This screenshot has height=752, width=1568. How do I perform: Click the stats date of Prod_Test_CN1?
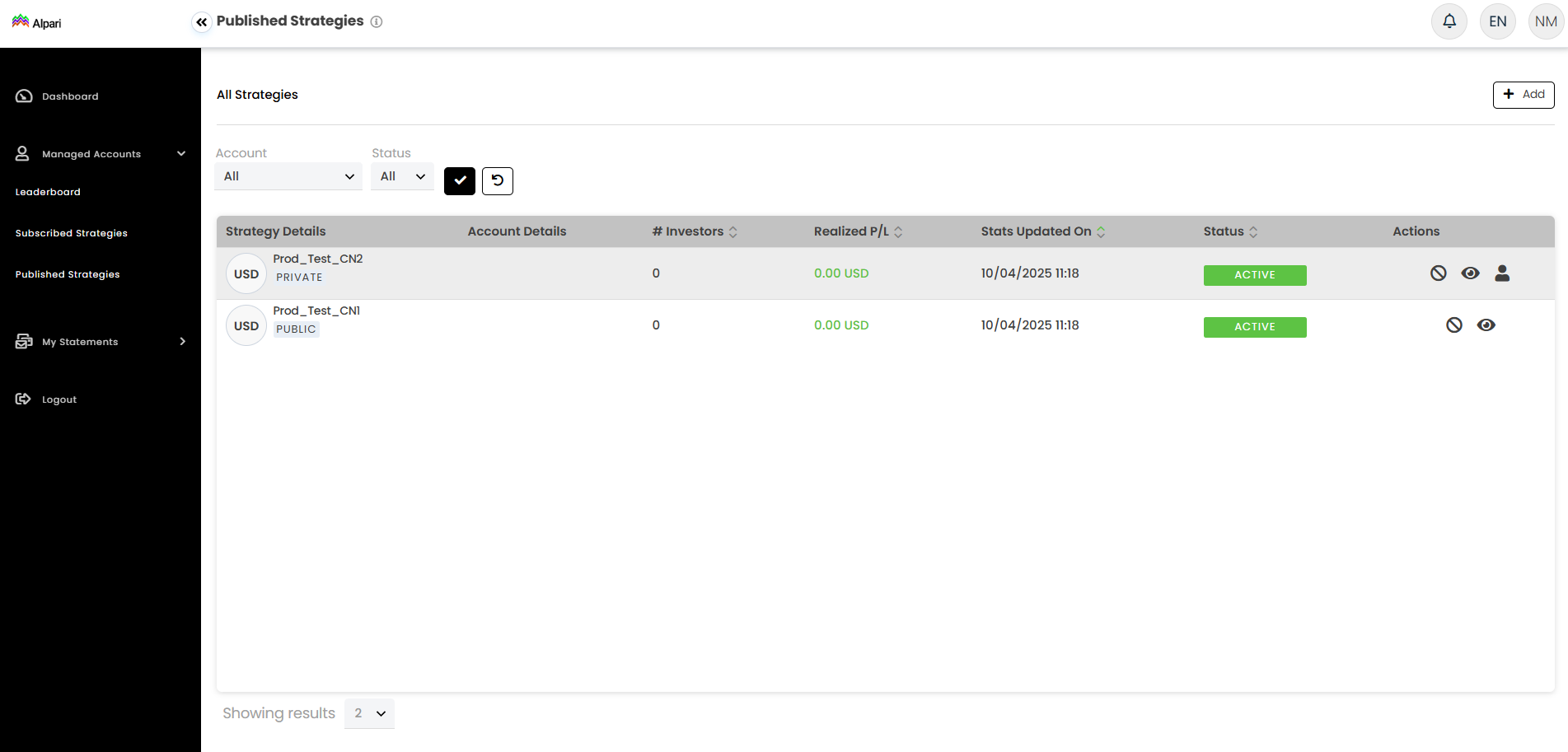coord(1030,325)
